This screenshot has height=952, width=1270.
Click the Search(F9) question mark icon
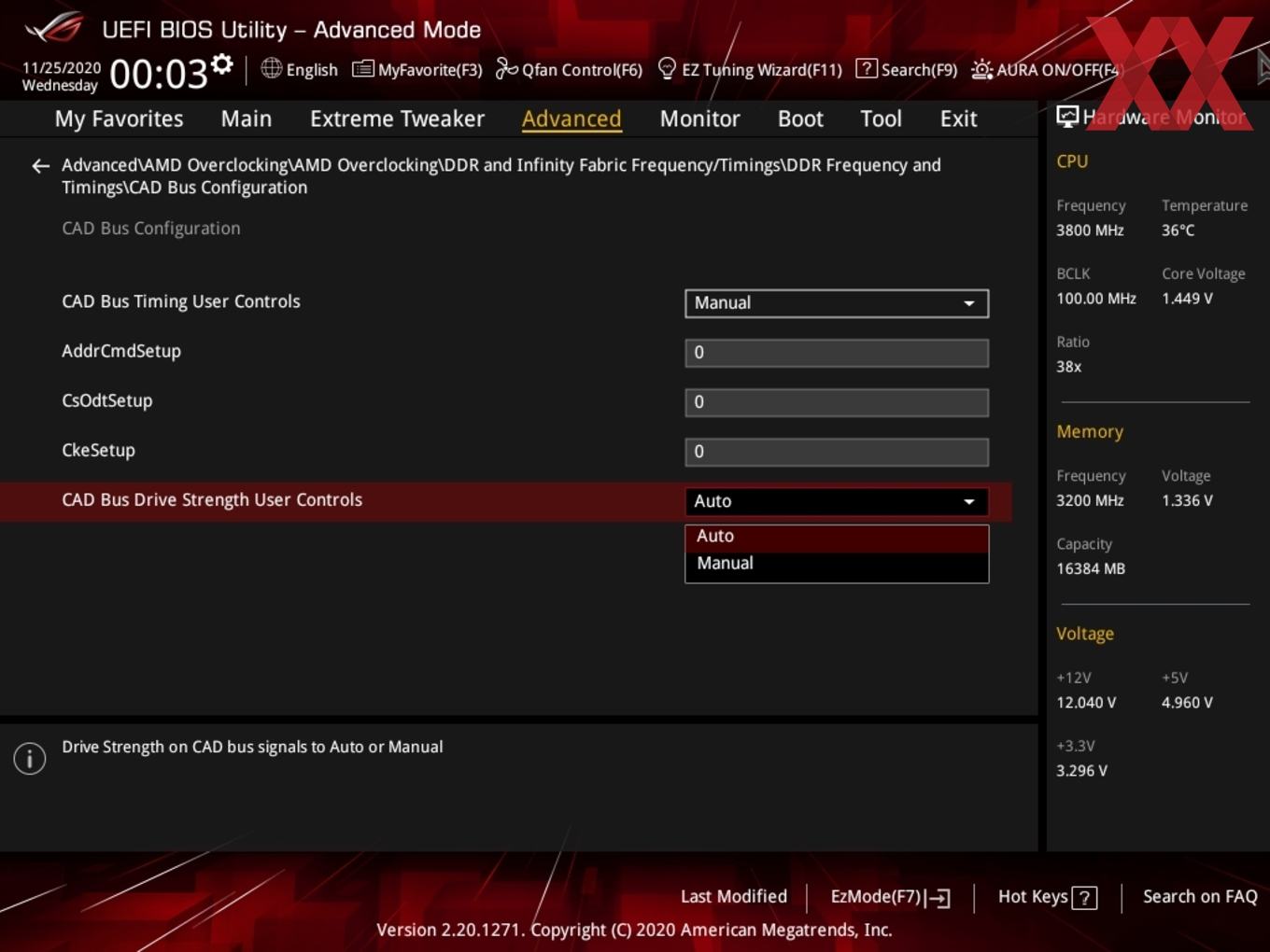click(x=867, y=68)
